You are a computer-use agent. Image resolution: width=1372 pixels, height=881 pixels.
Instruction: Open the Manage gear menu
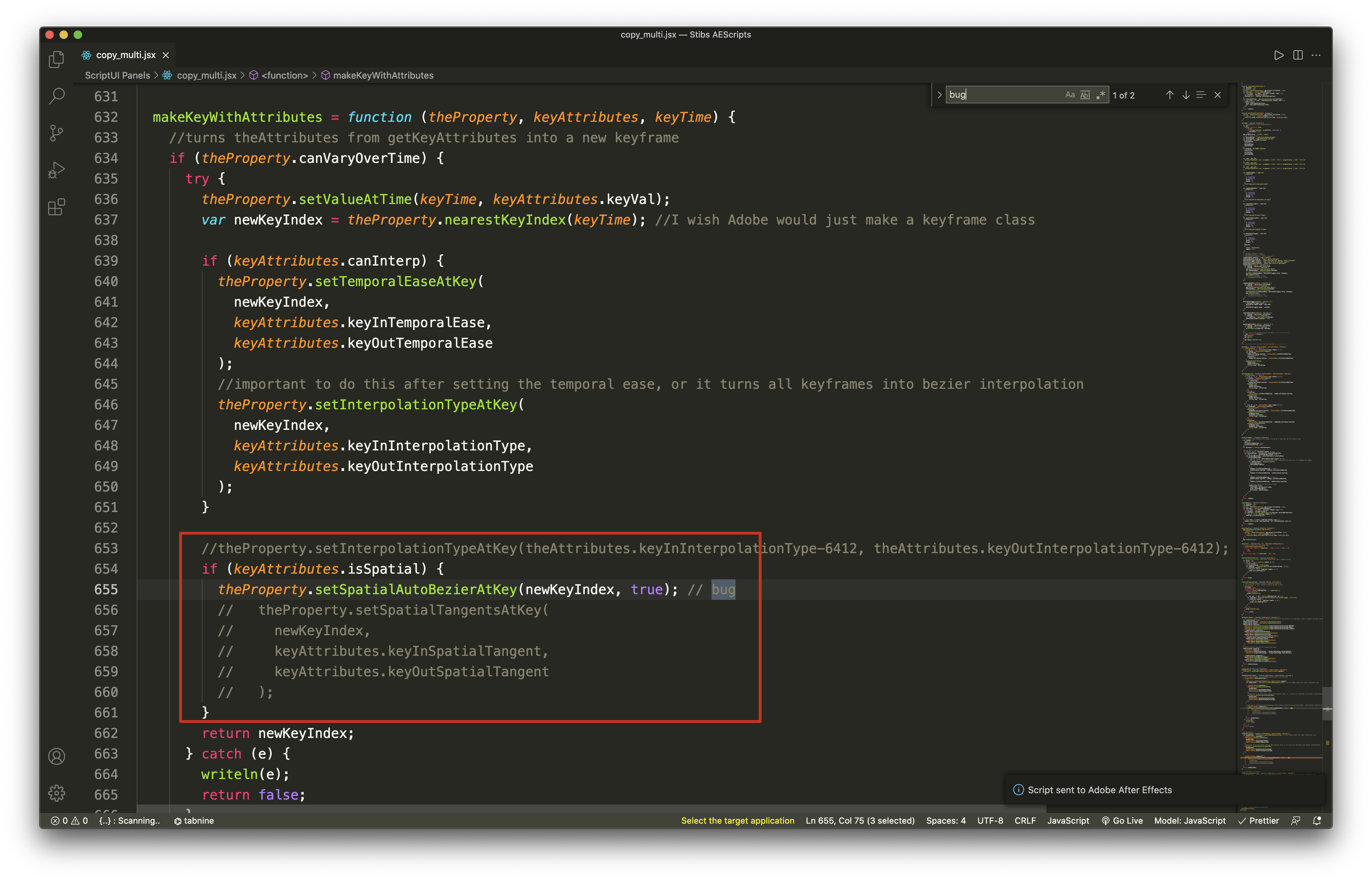56,793
